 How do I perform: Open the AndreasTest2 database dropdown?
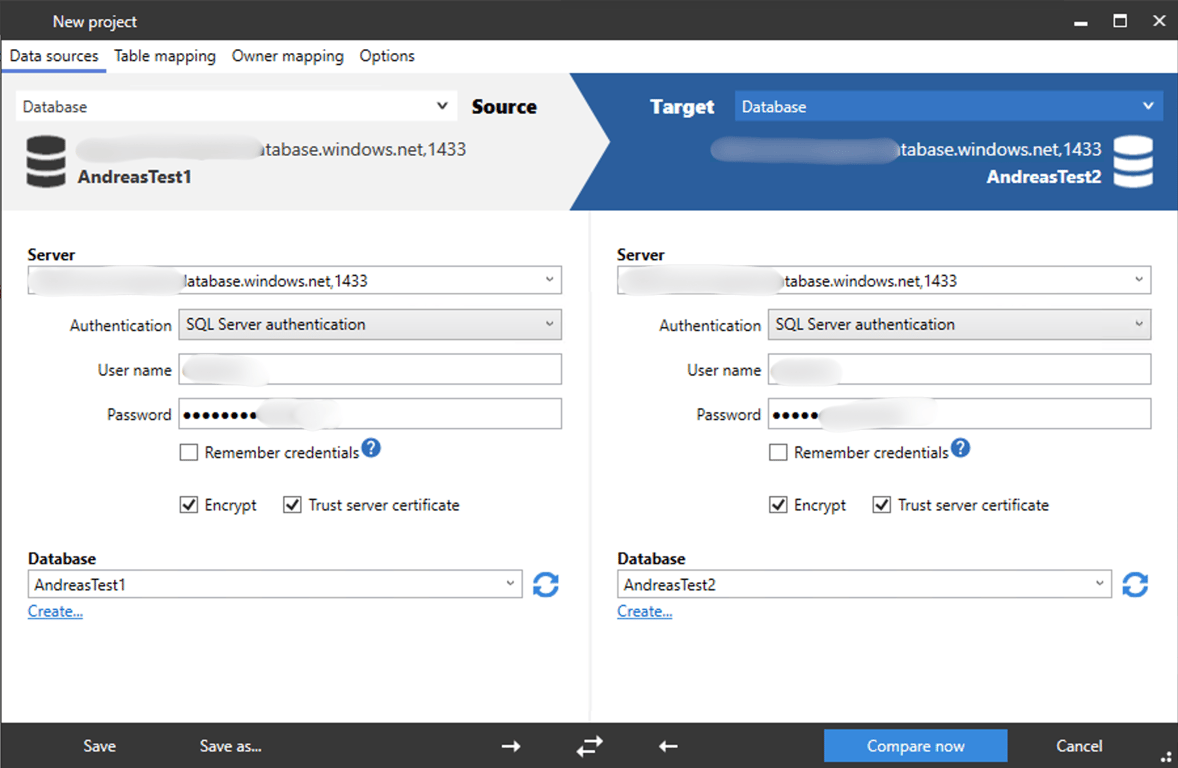[864, 585]
